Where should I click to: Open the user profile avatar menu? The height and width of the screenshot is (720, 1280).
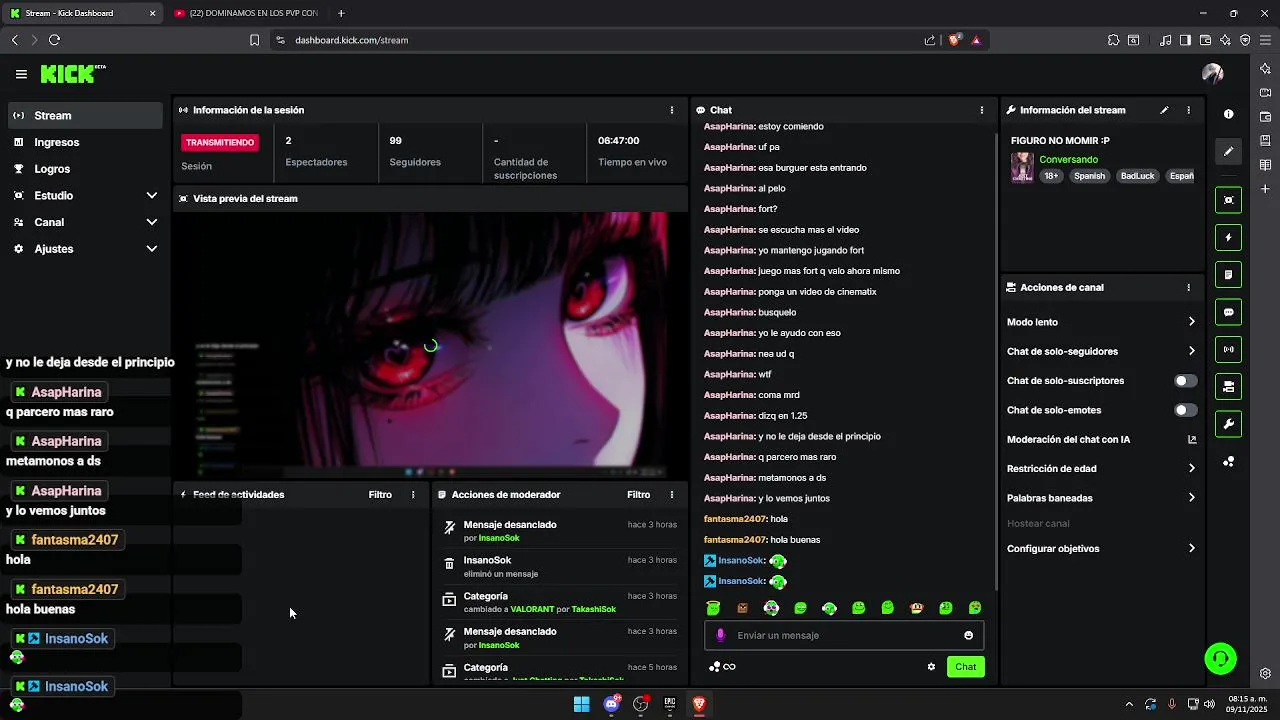(x=1212, y=74)
